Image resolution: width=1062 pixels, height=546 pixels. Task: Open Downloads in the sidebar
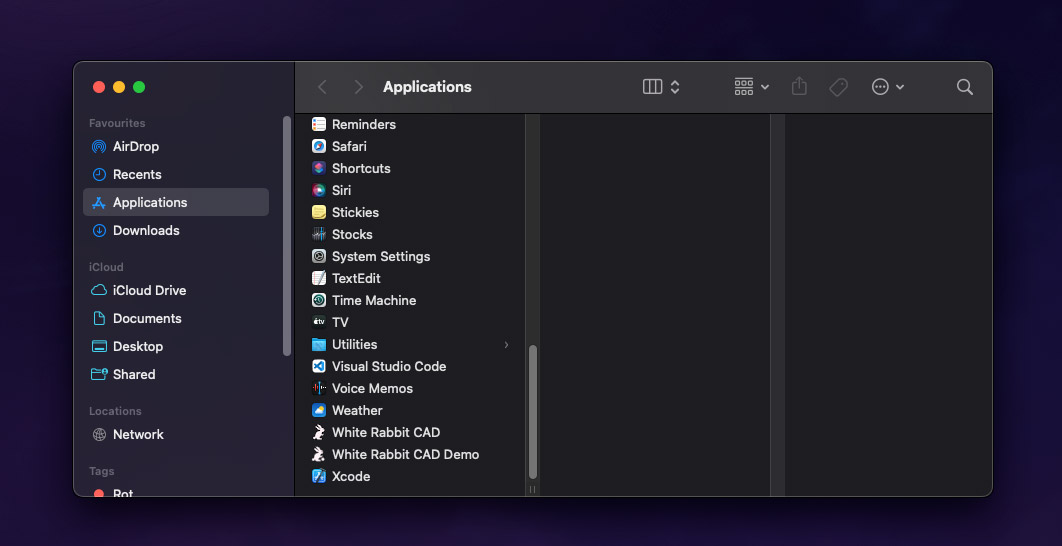pyautogui.click(x=176, y=230)
